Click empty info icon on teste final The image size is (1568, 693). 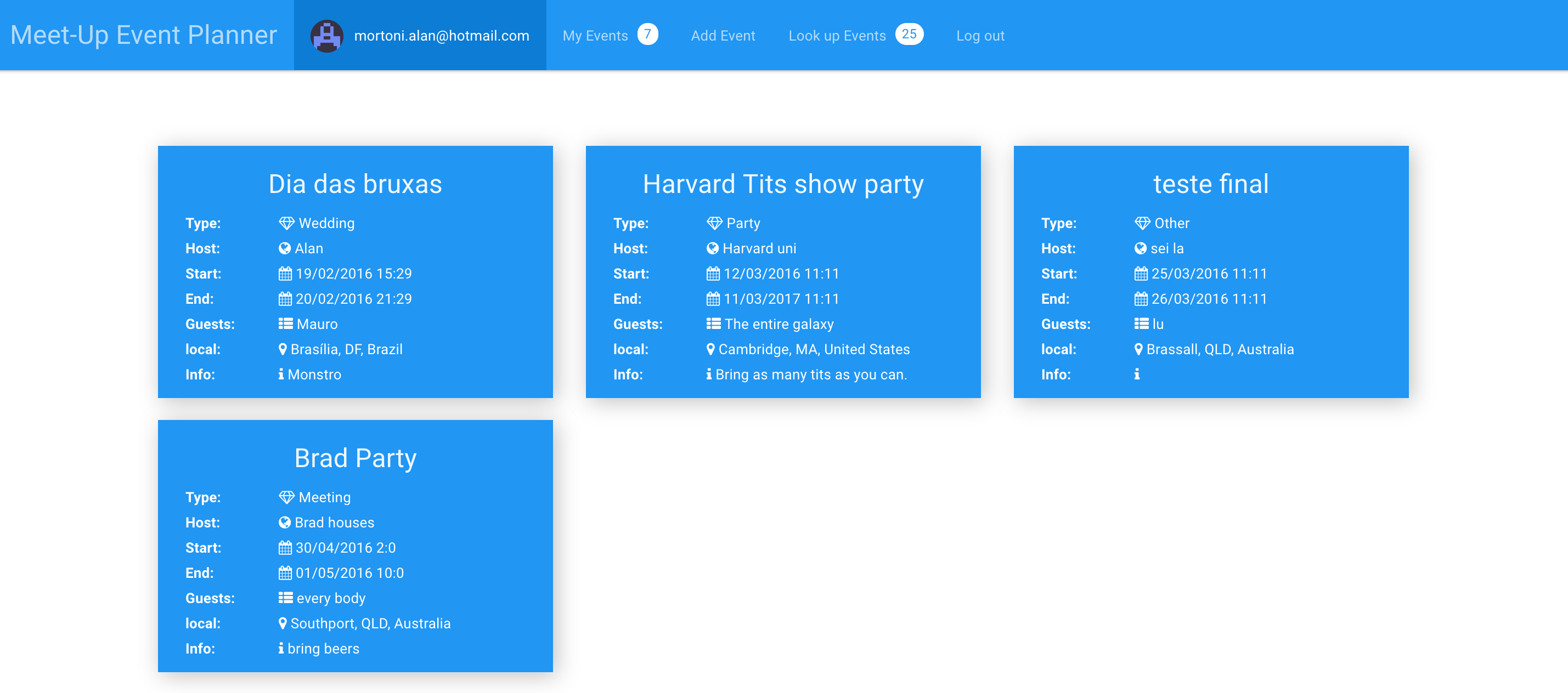point(1136,374)
